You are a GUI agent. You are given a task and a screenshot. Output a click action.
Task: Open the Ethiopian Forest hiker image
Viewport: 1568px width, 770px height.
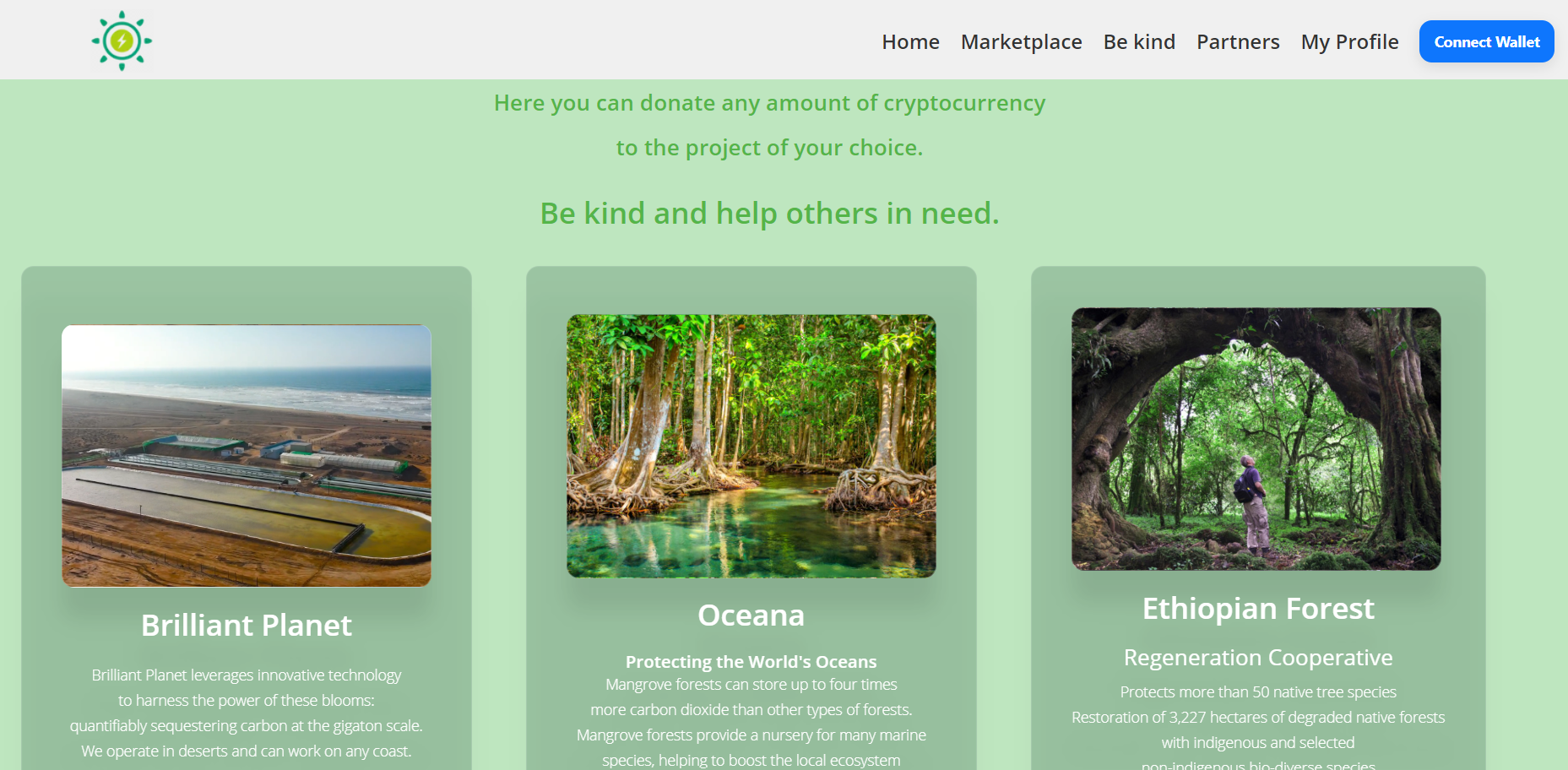click(x=1256, y=439)
